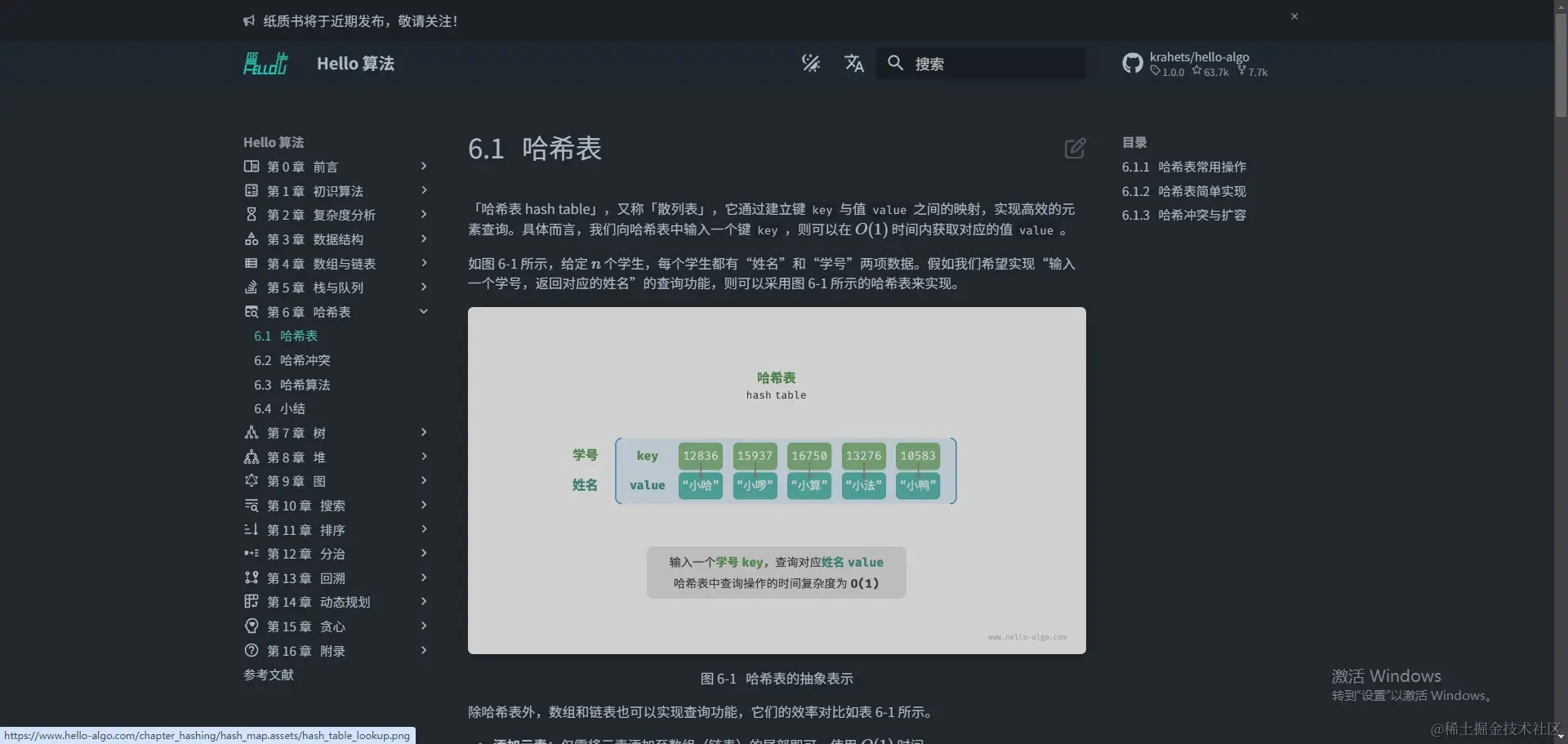Screen dimensions: 1568x744
Task: Click the Hello 算法 site title
Action: coord(355,63)
